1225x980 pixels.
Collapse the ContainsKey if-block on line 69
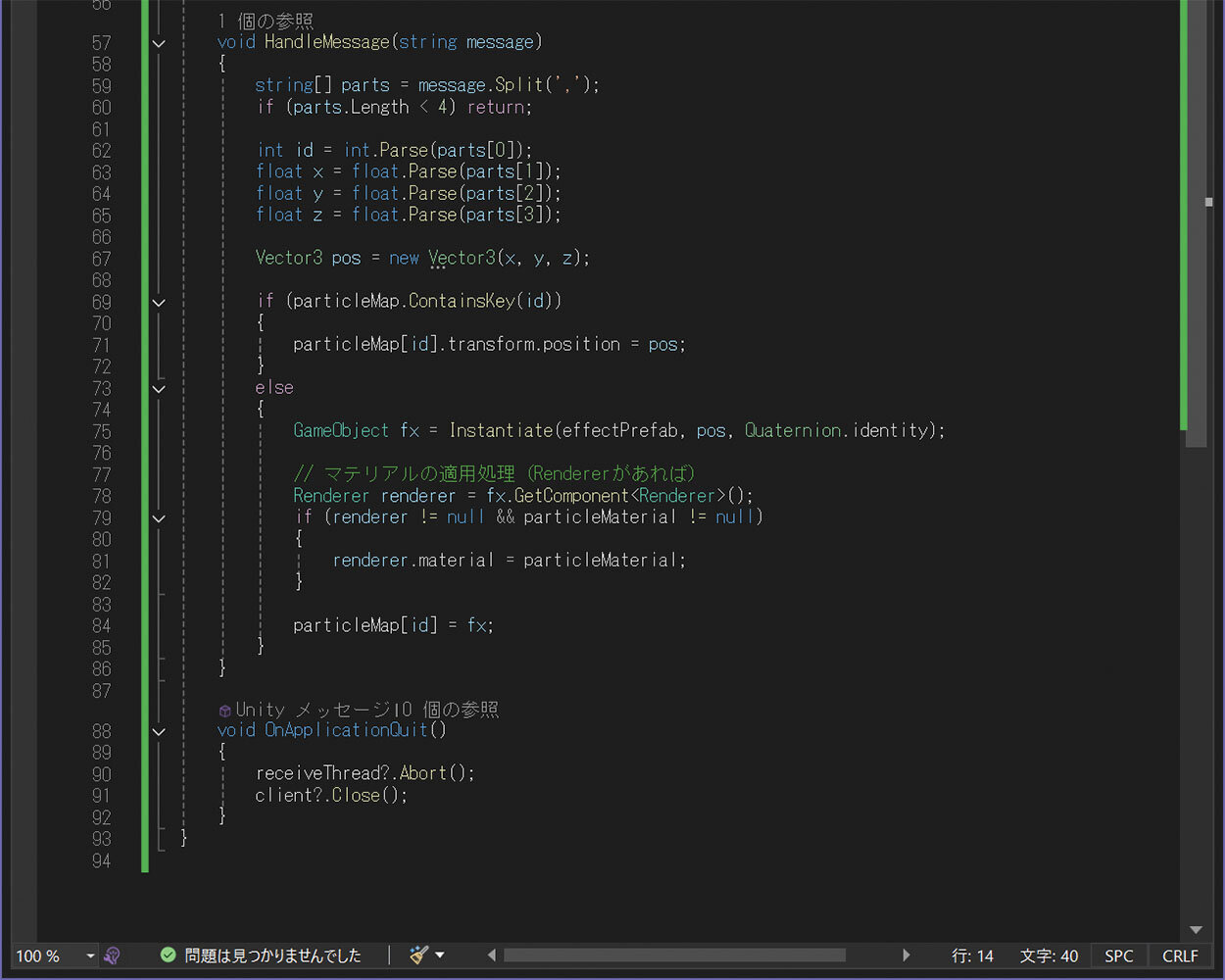coord(159,302)
